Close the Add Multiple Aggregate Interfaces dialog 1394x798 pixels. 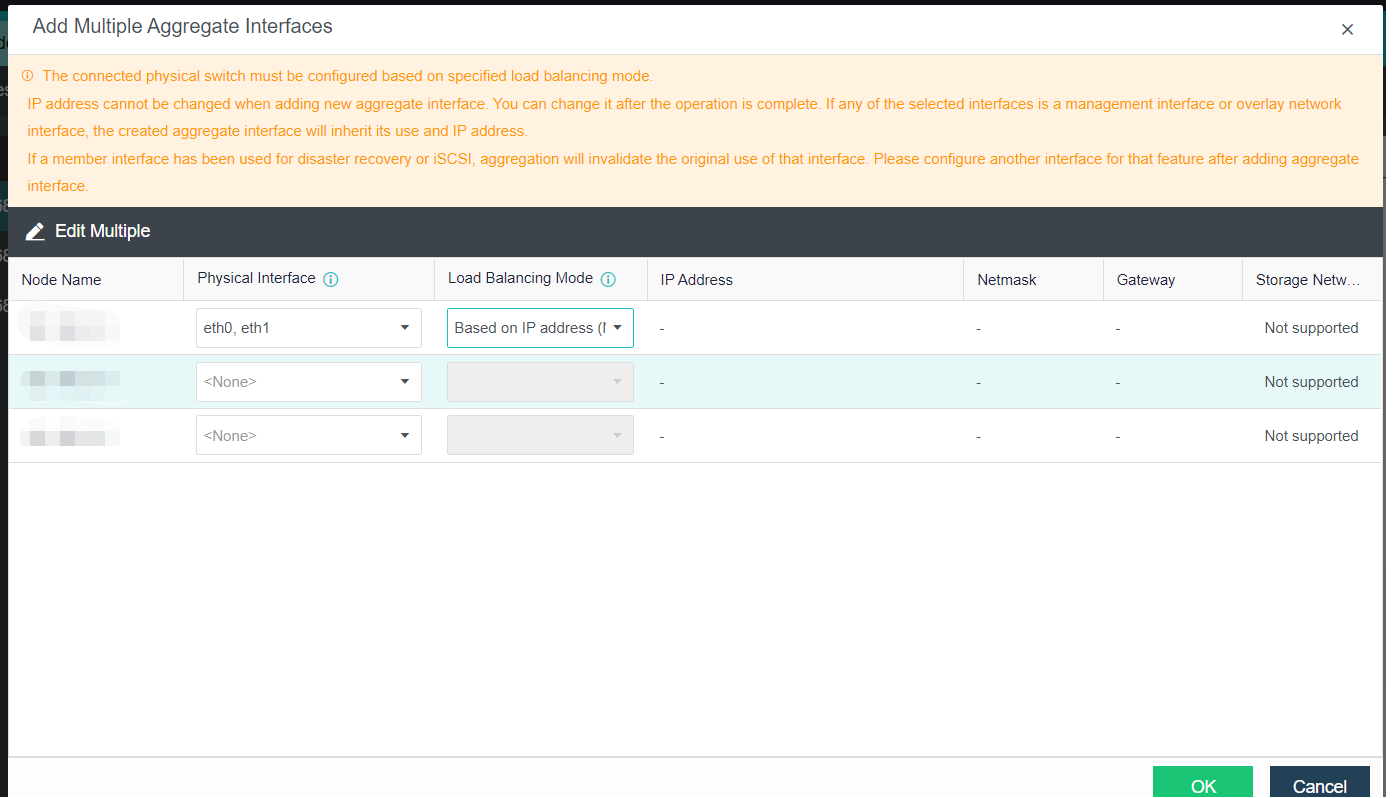[x=1347, y=30]
